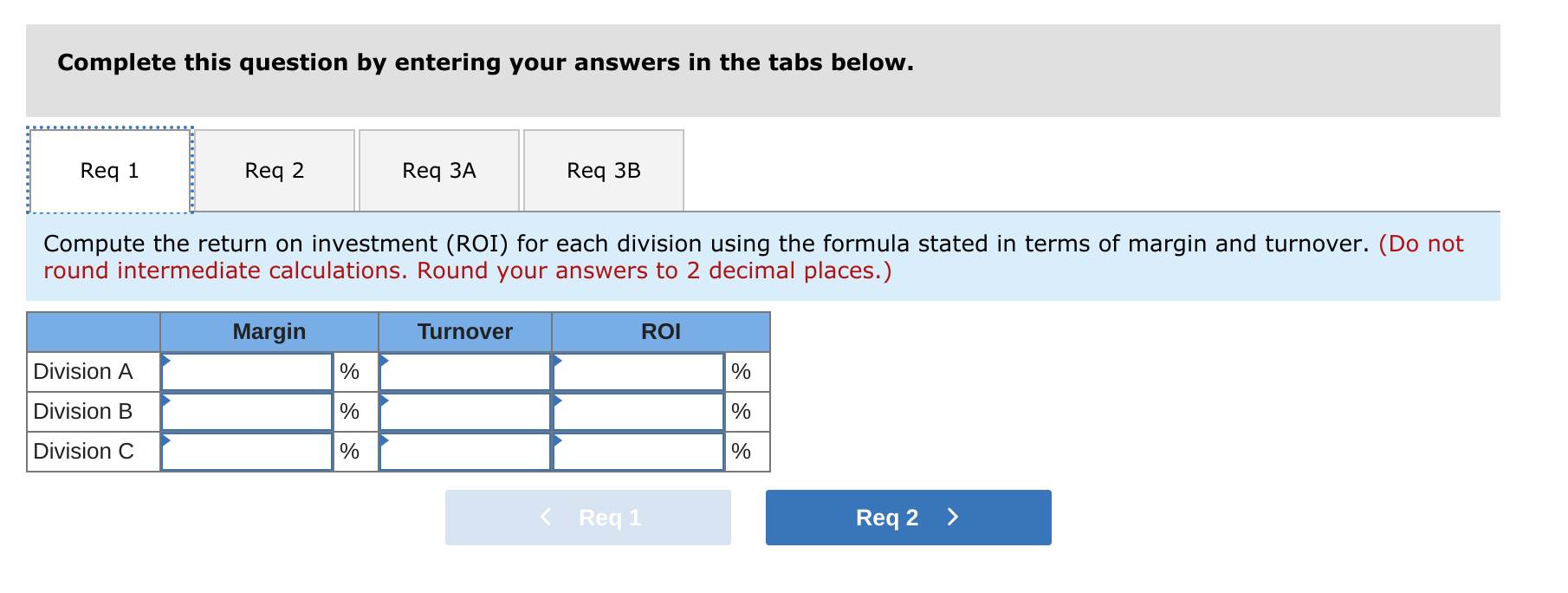Click the left chevron on the Req 1 button

tap(545, 518)
